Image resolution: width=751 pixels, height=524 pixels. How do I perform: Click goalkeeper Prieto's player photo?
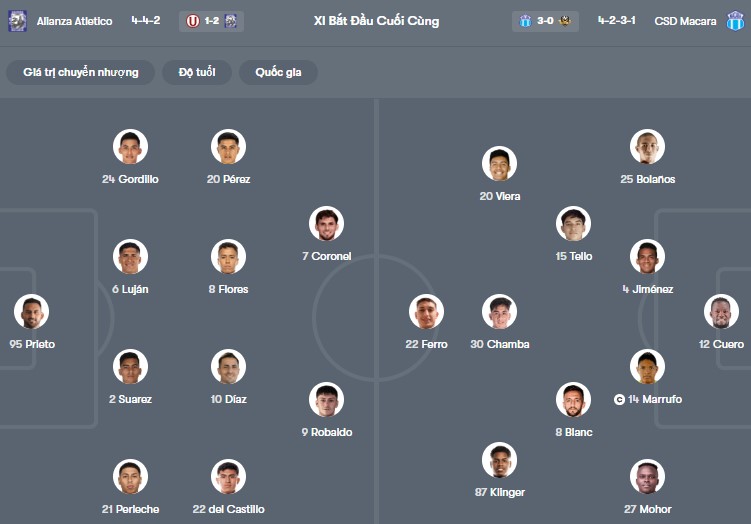[x=31, y=312]
